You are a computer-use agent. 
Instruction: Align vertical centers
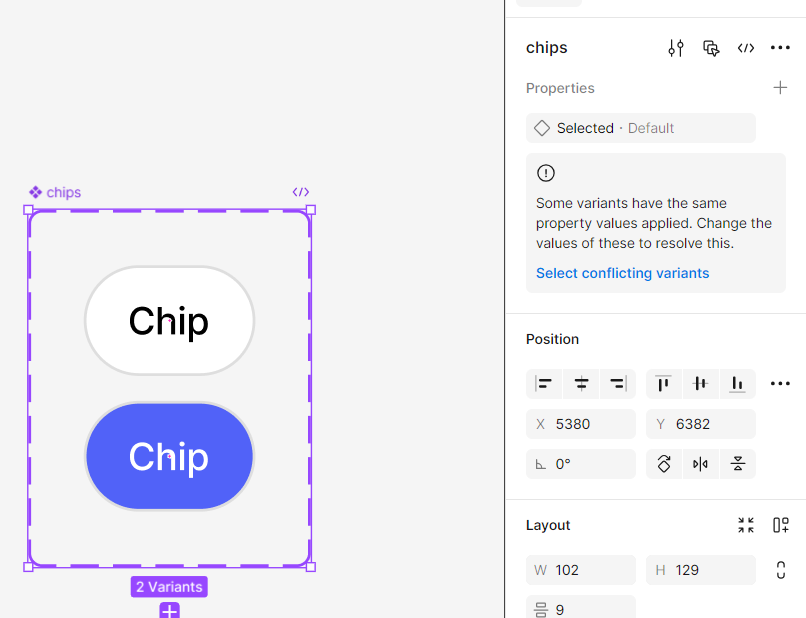click(x=701, y=384)
